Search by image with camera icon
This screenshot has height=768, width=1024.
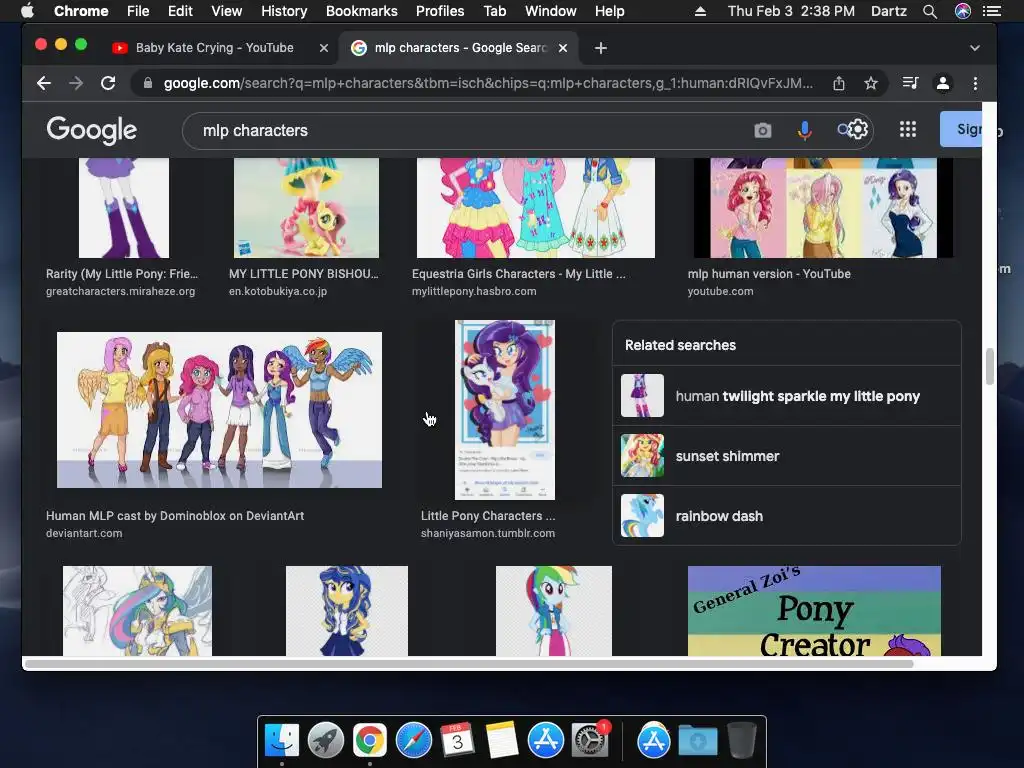pyautogui.click(x=763, y=131)
